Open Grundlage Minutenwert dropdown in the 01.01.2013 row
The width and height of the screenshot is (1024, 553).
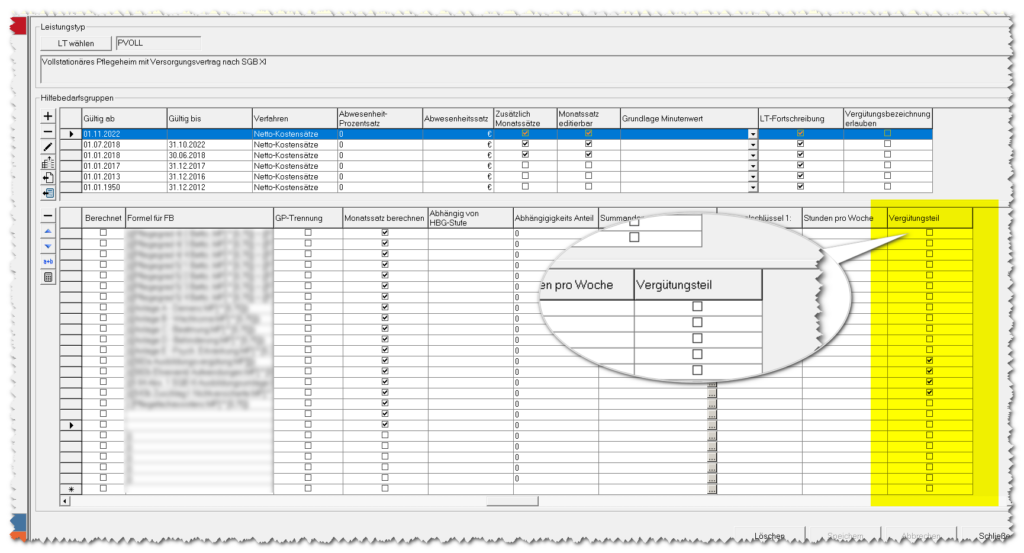tap(752, 176)
